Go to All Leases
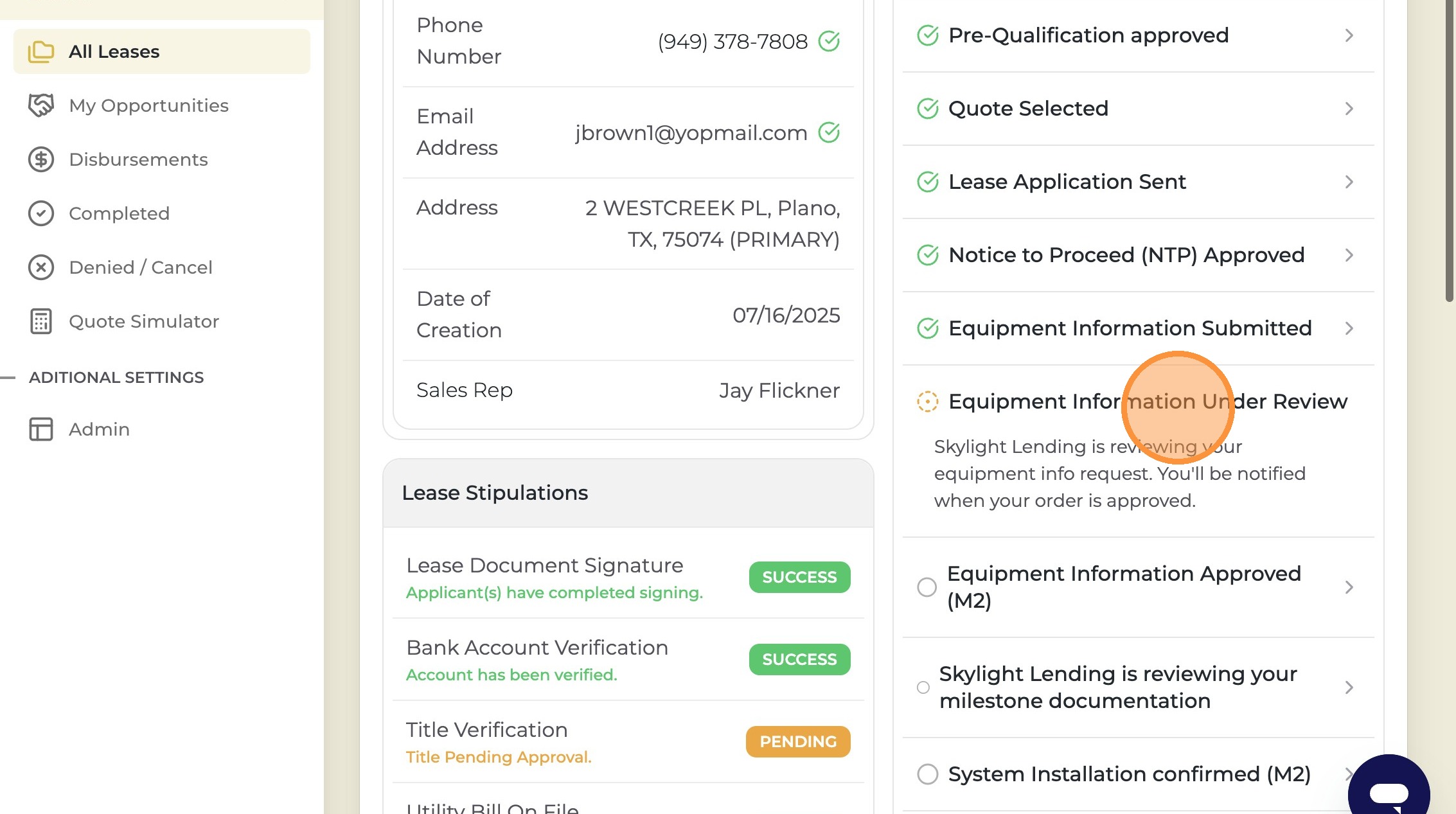1456x814 pixels. coord(162,51)
